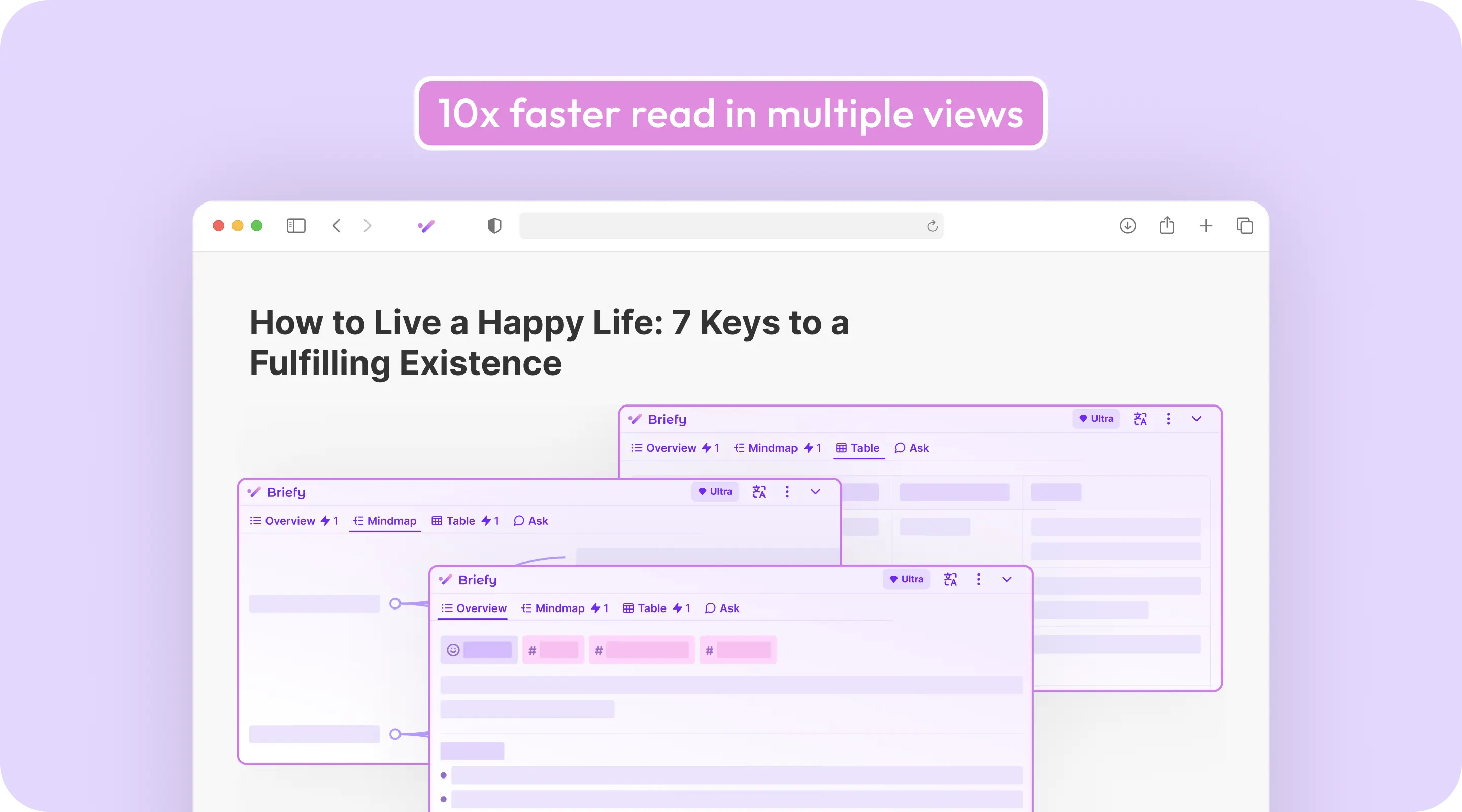
Task: Toggle the browser sidebar icon
Action: (295, 226)
